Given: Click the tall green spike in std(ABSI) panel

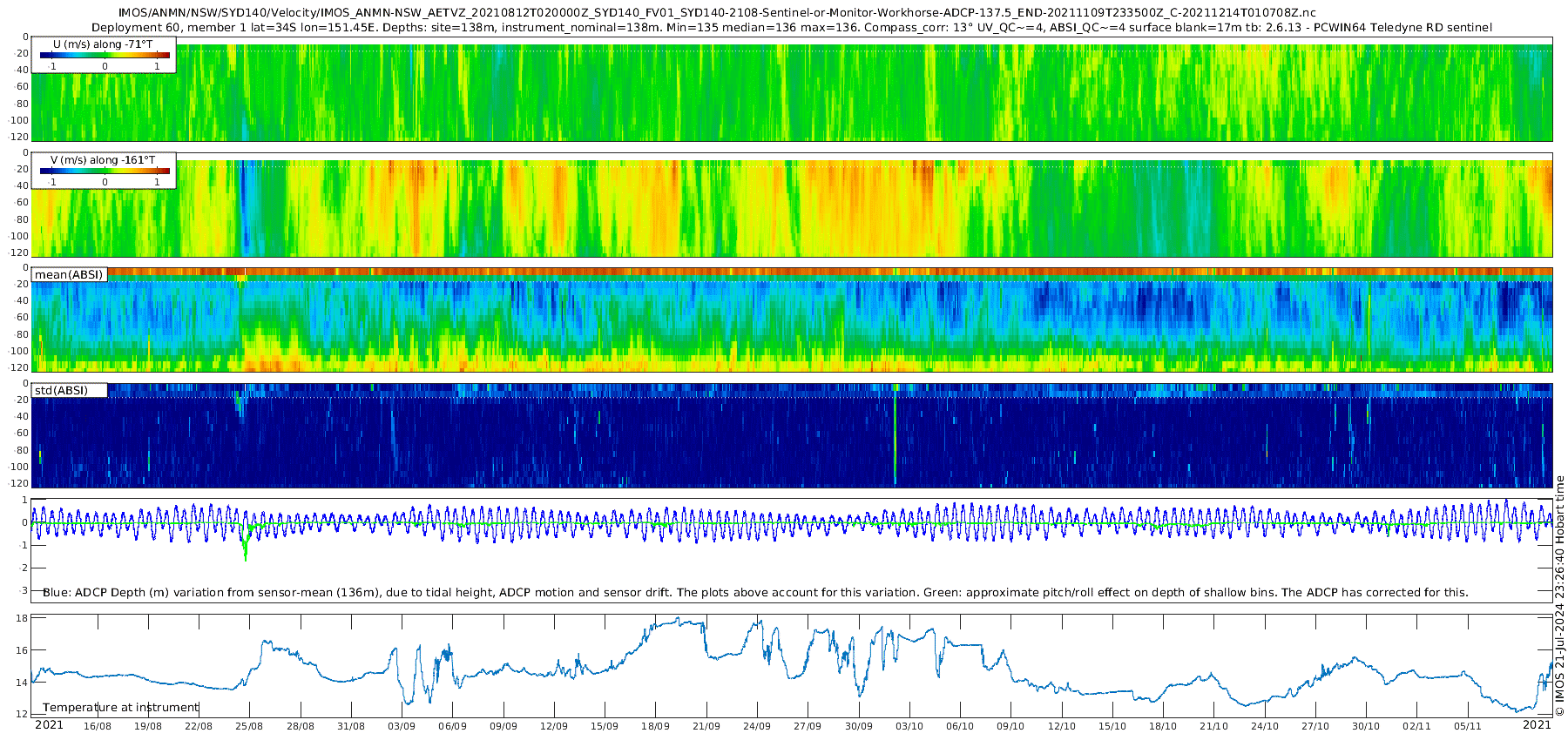Looking at the screenshot, I should click(x=895, y=435).
